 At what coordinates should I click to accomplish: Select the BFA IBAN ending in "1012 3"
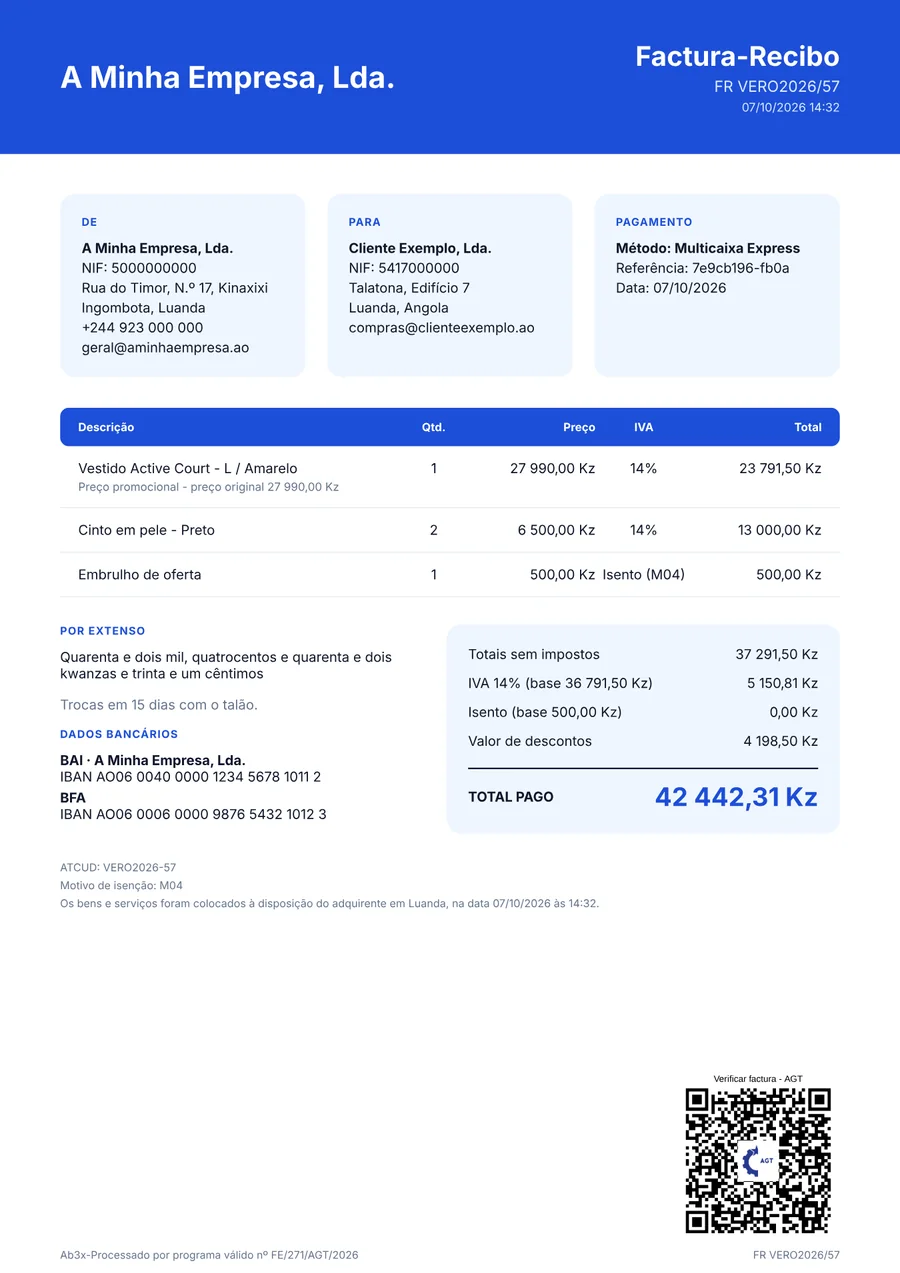coord(193,815)
